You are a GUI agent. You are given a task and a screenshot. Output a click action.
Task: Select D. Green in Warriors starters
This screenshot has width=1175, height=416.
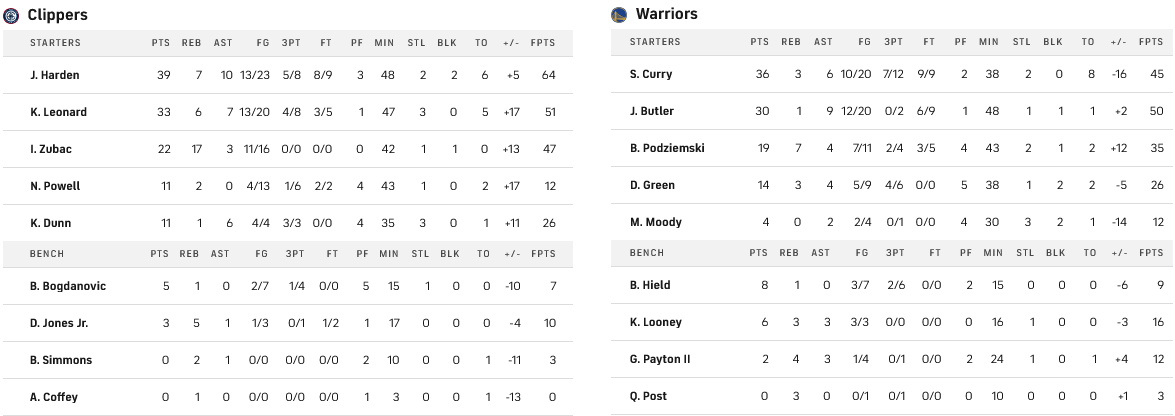coord(652,185)
